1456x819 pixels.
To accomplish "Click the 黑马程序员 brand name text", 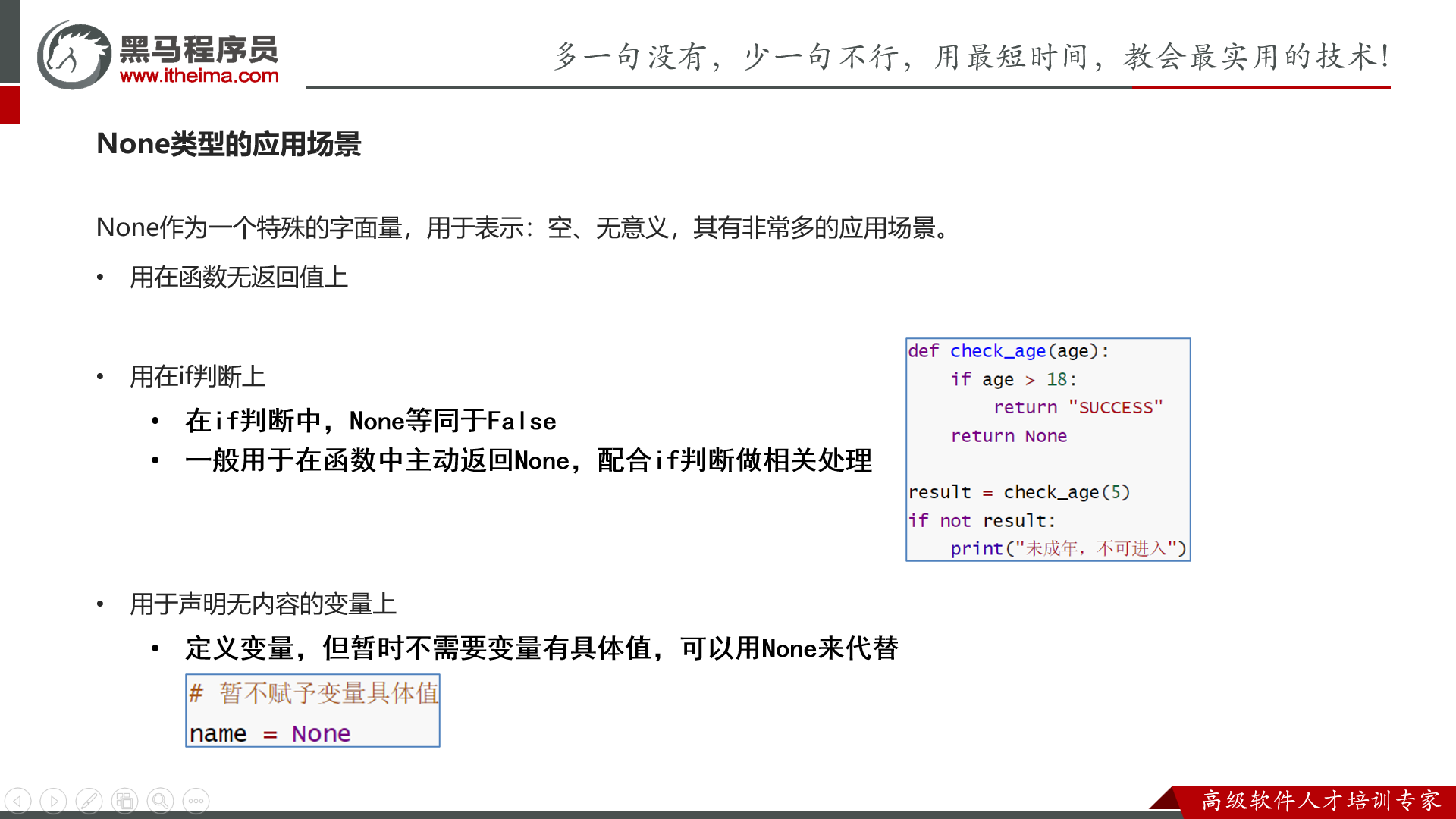I will pos(199,49).
